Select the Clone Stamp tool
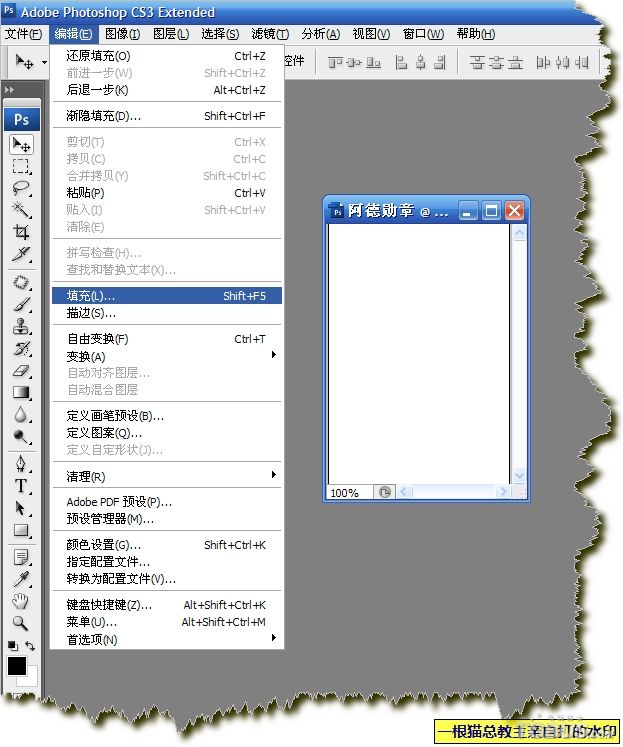The height and width of the screenshot is (747, 623). [x=21, y=326]
